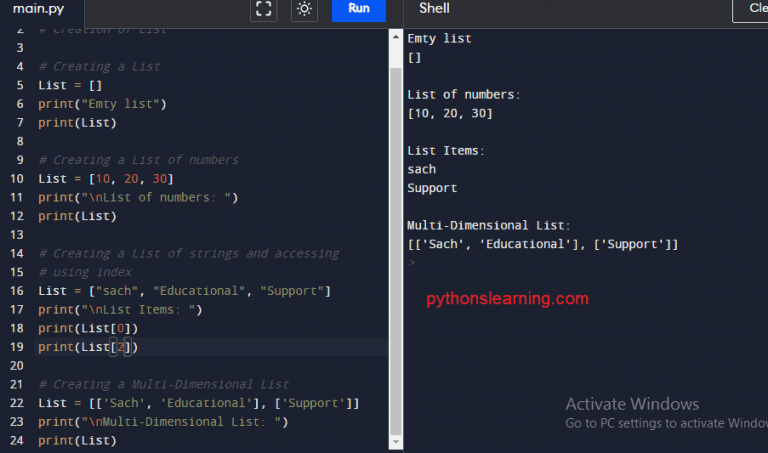Toggle the light/dark theme sun icon
Image resolution: width=768 pixels, height=453 pixels.
[304, 9]
